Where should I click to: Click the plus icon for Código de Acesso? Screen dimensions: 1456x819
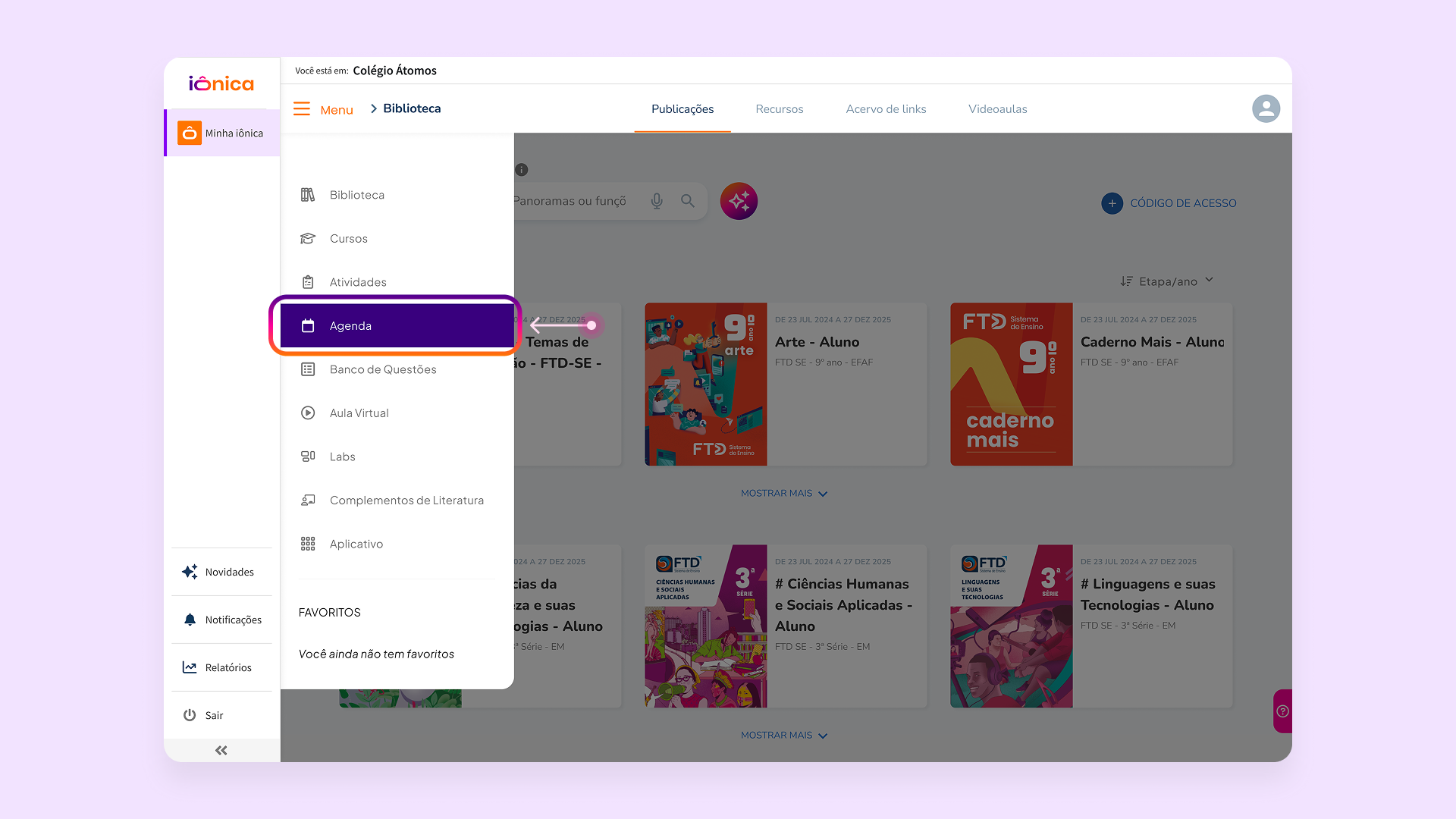[1112, 203]
